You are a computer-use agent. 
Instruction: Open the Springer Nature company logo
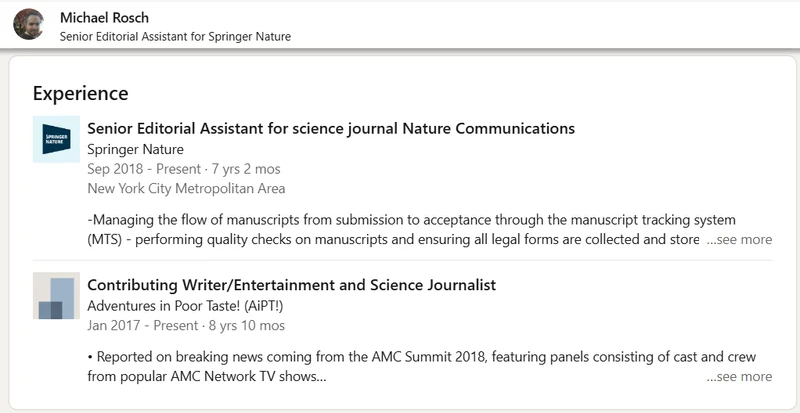pos(56,140)
